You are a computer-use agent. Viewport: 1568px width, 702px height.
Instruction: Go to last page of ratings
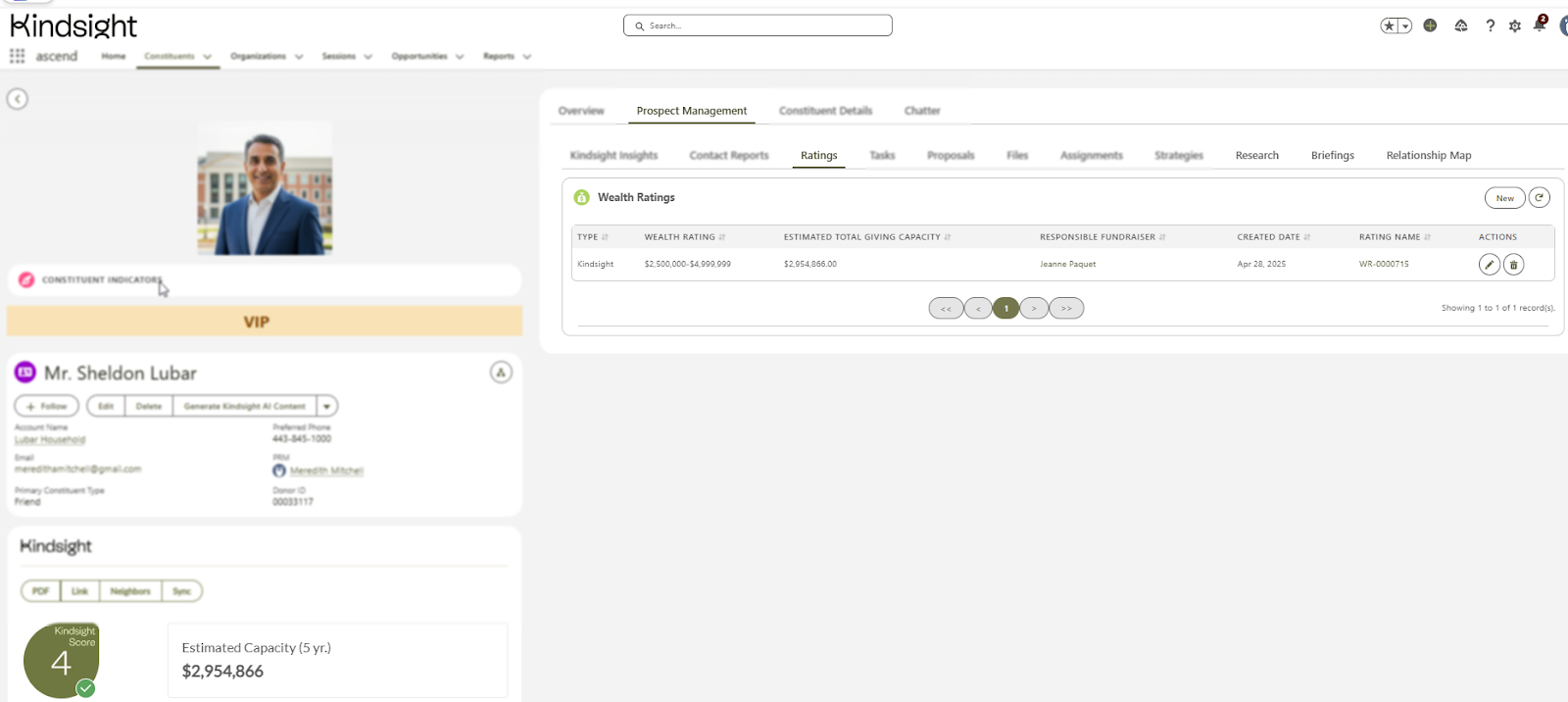point(1066,308)
